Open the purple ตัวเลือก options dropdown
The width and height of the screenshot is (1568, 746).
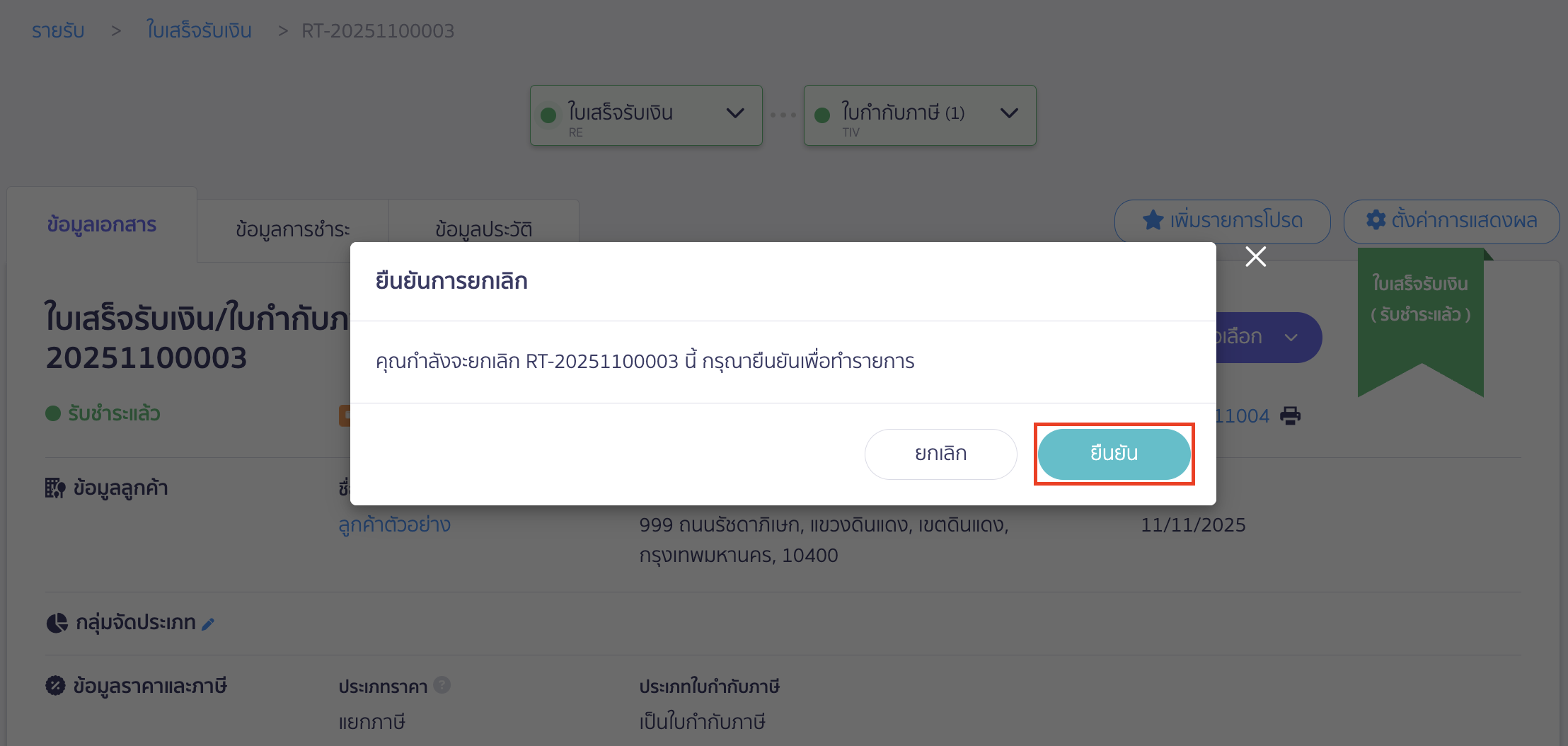pos(1267,338)
